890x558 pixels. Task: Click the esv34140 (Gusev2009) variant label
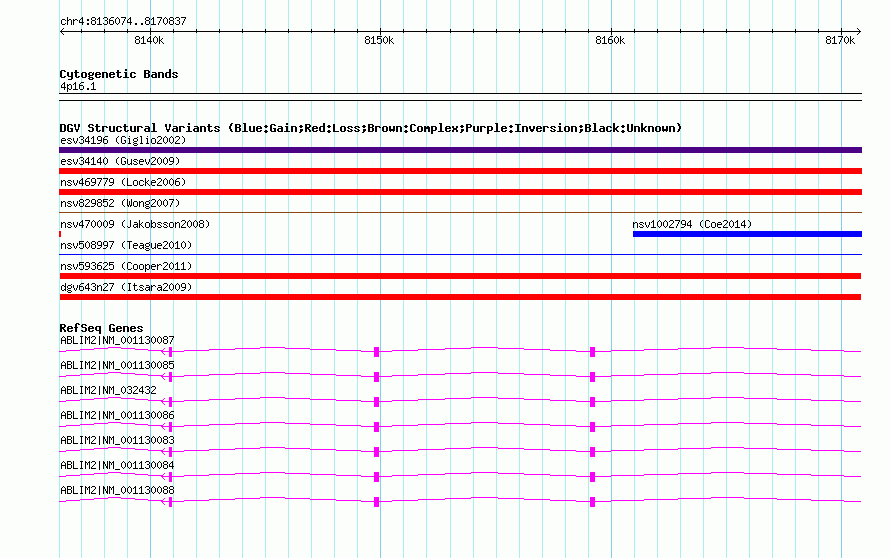click(120, 161)
